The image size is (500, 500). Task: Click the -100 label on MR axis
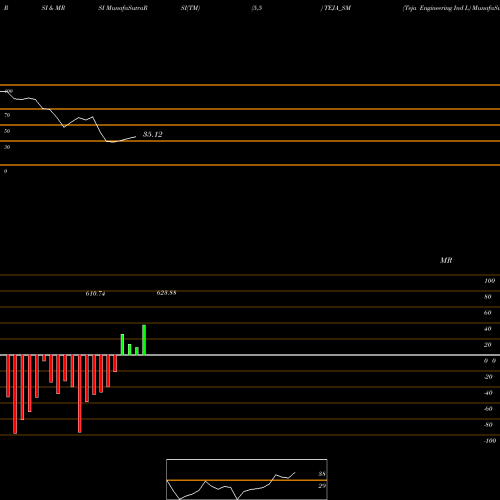point(490,441)
